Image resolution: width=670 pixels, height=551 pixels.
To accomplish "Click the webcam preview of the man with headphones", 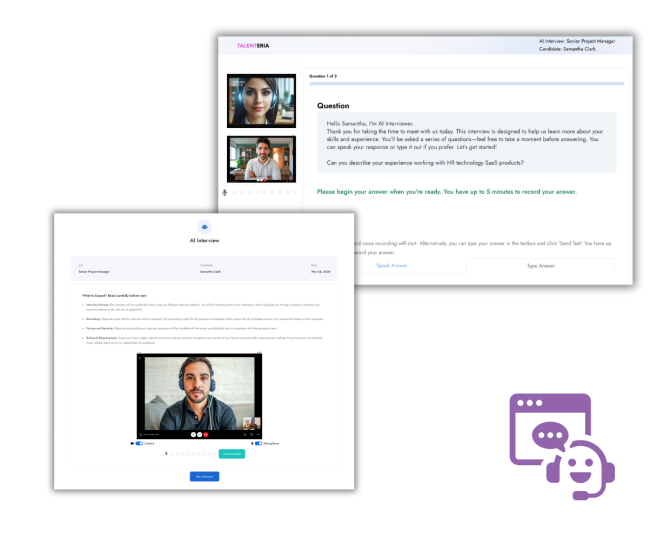I will [199, 396].
